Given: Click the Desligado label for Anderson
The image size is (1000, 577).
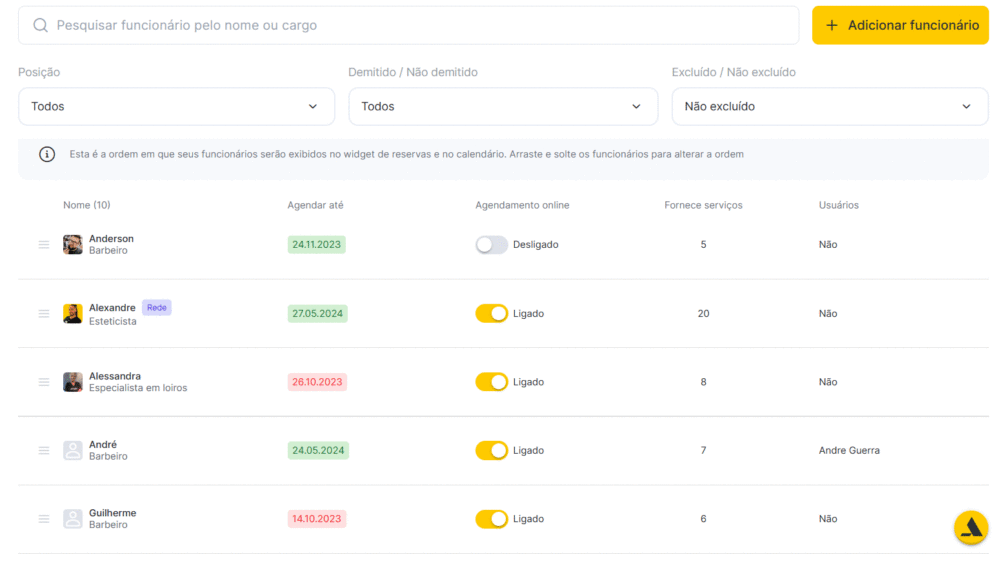Looking at the screenshot, I should tap(536, 245).
